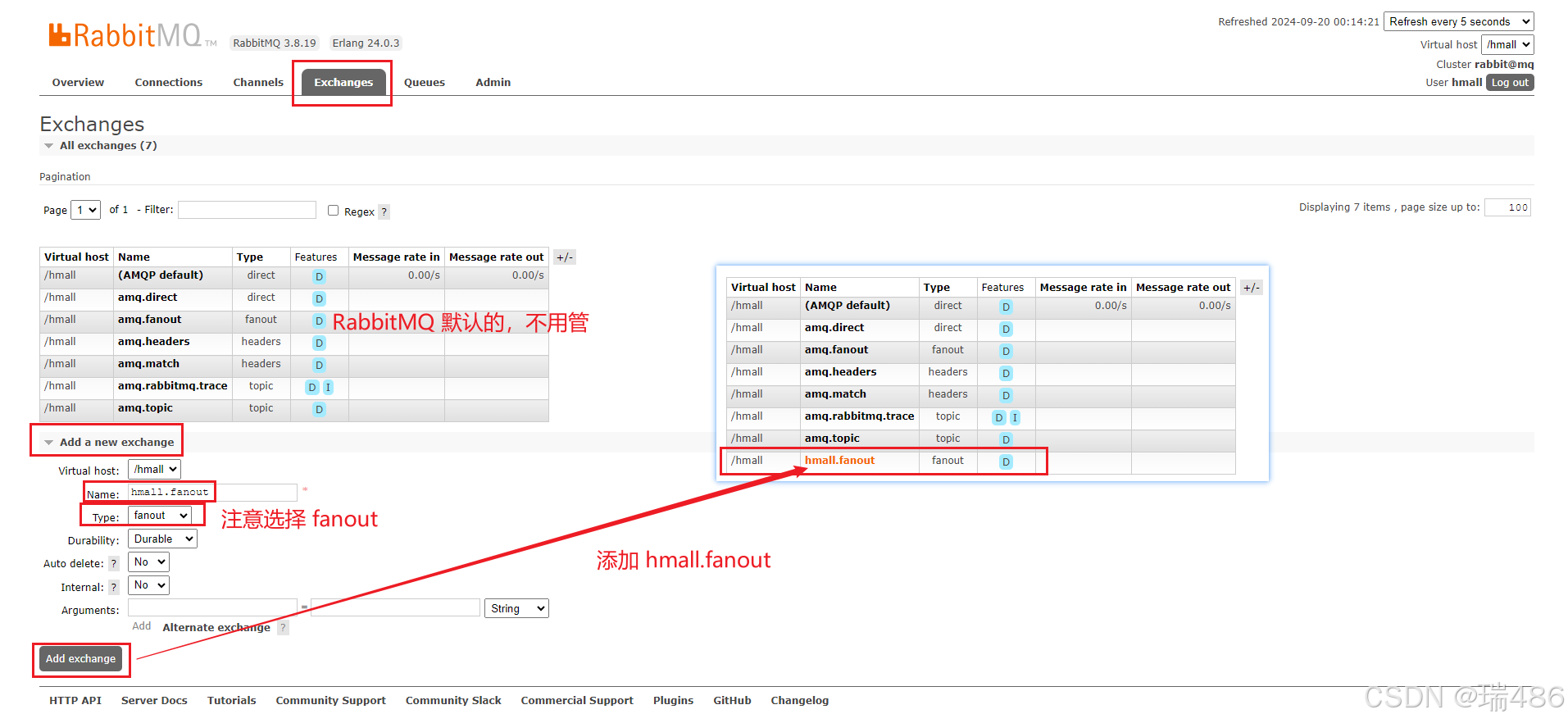Click the Alternate exchange help question mark
Screen dimensions: 1568x723
pos(283,628)
